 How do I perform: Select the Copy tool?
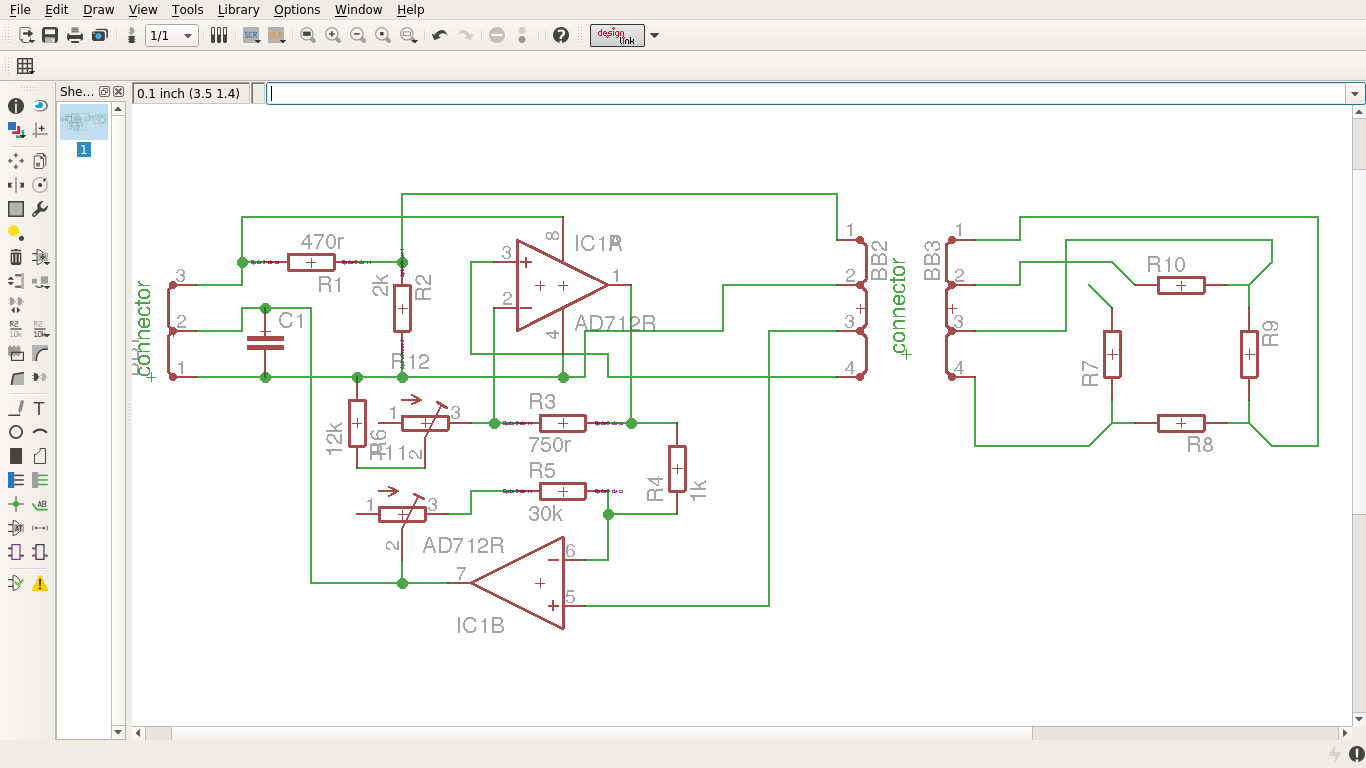point(40,160)
